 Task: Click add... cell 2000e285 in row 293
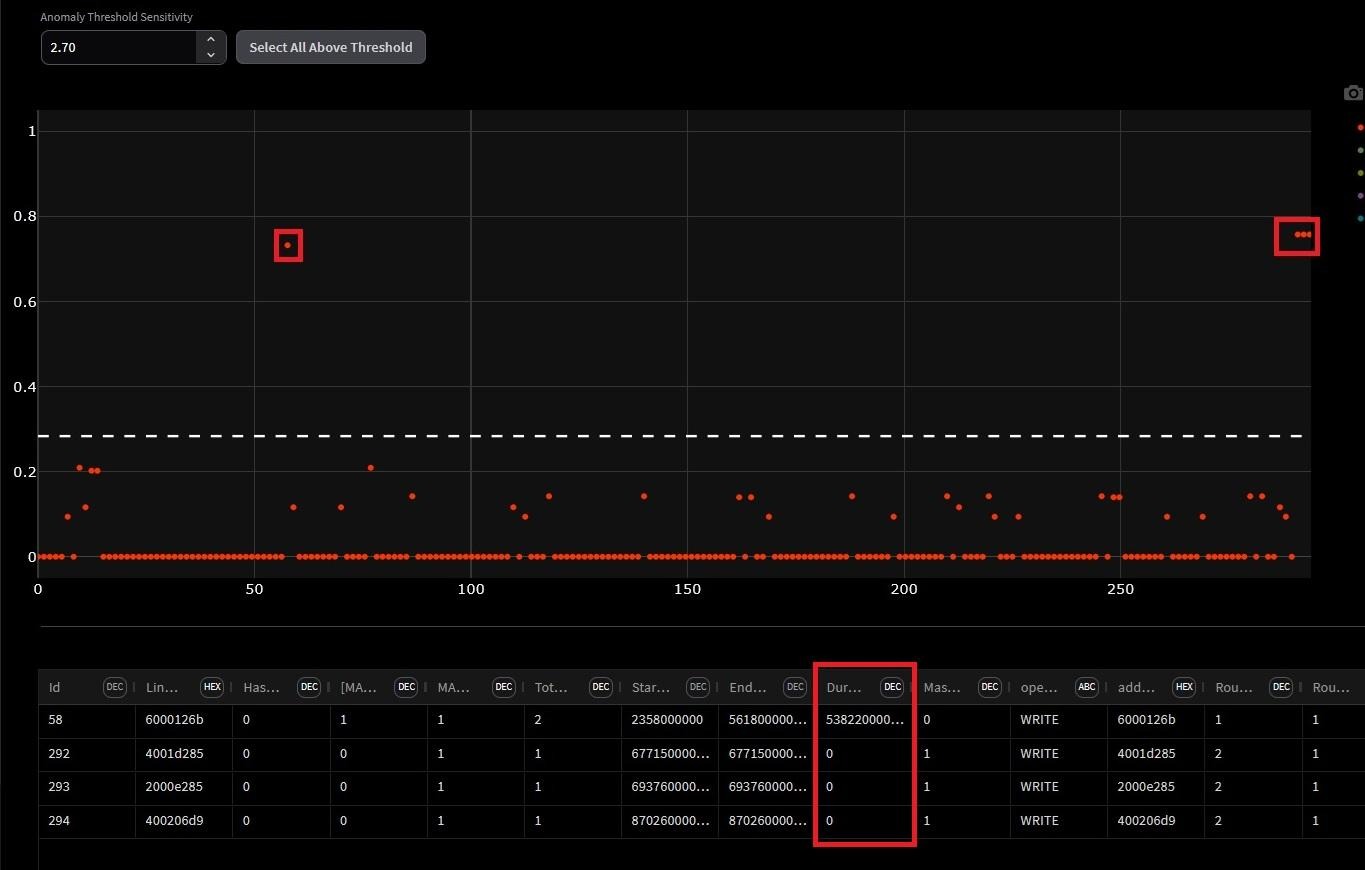click(1156, 787)
